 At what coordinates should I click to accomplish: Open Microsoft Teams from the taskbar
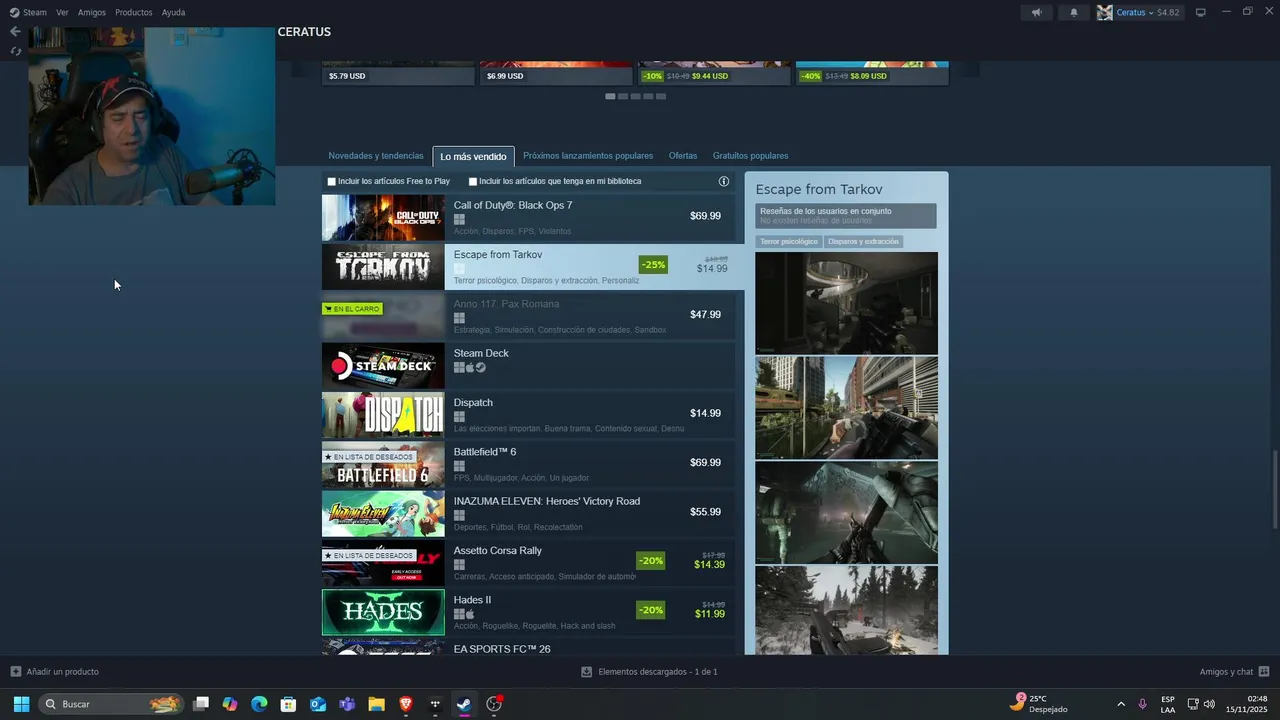click(x=347, y=704)
